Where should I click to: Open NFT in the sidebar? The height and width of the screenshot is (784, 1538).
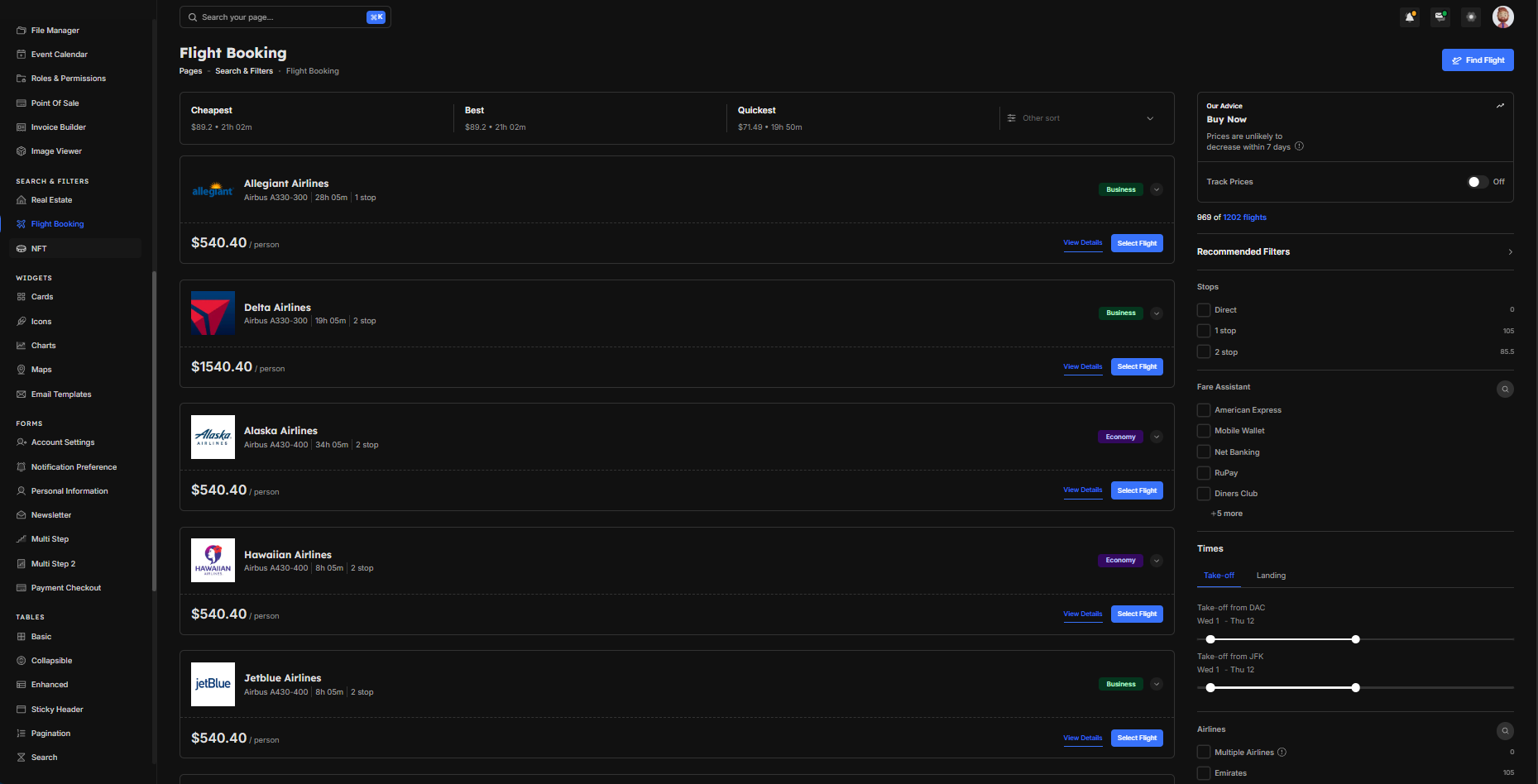click(x=39, y=248)
